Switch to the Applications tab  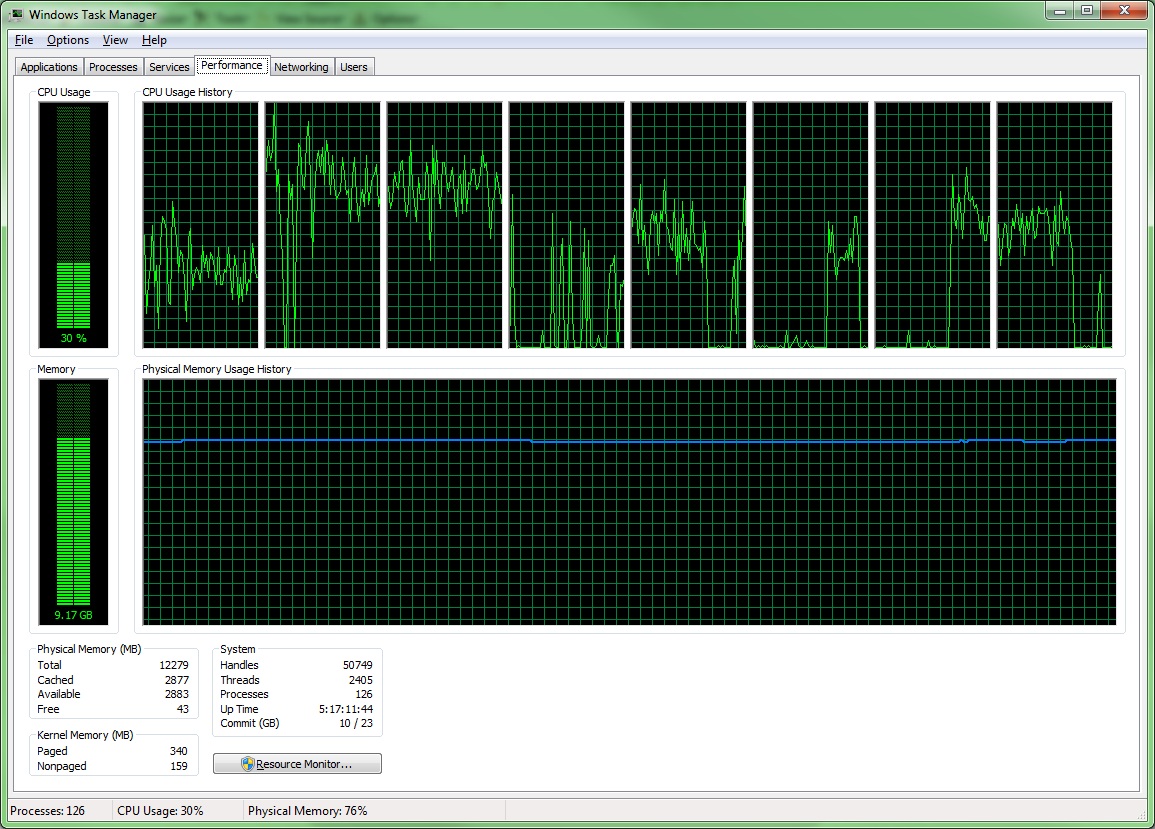click(x=49, y=67)
